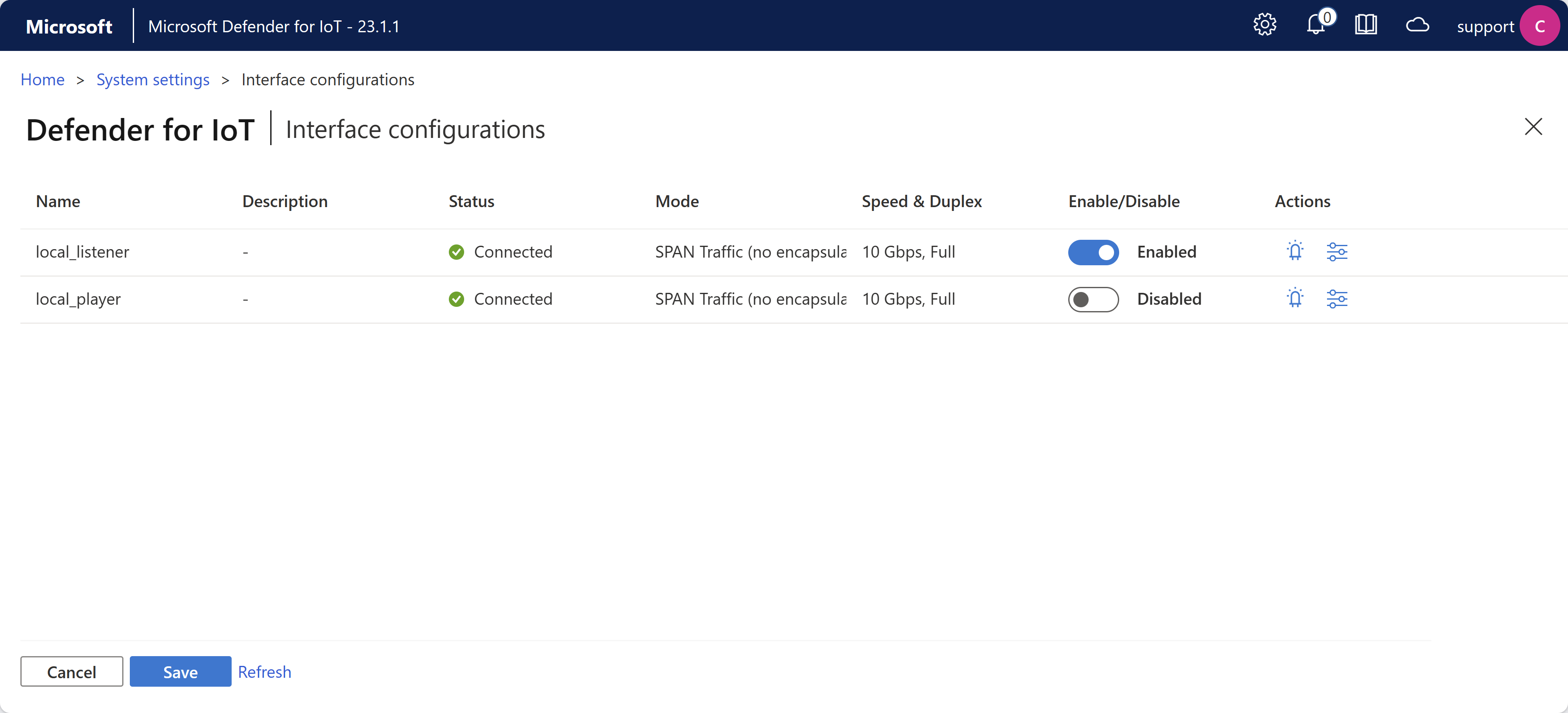Toggle the local_listener interface Enable/Disable switch

(x=1092, y=251)
